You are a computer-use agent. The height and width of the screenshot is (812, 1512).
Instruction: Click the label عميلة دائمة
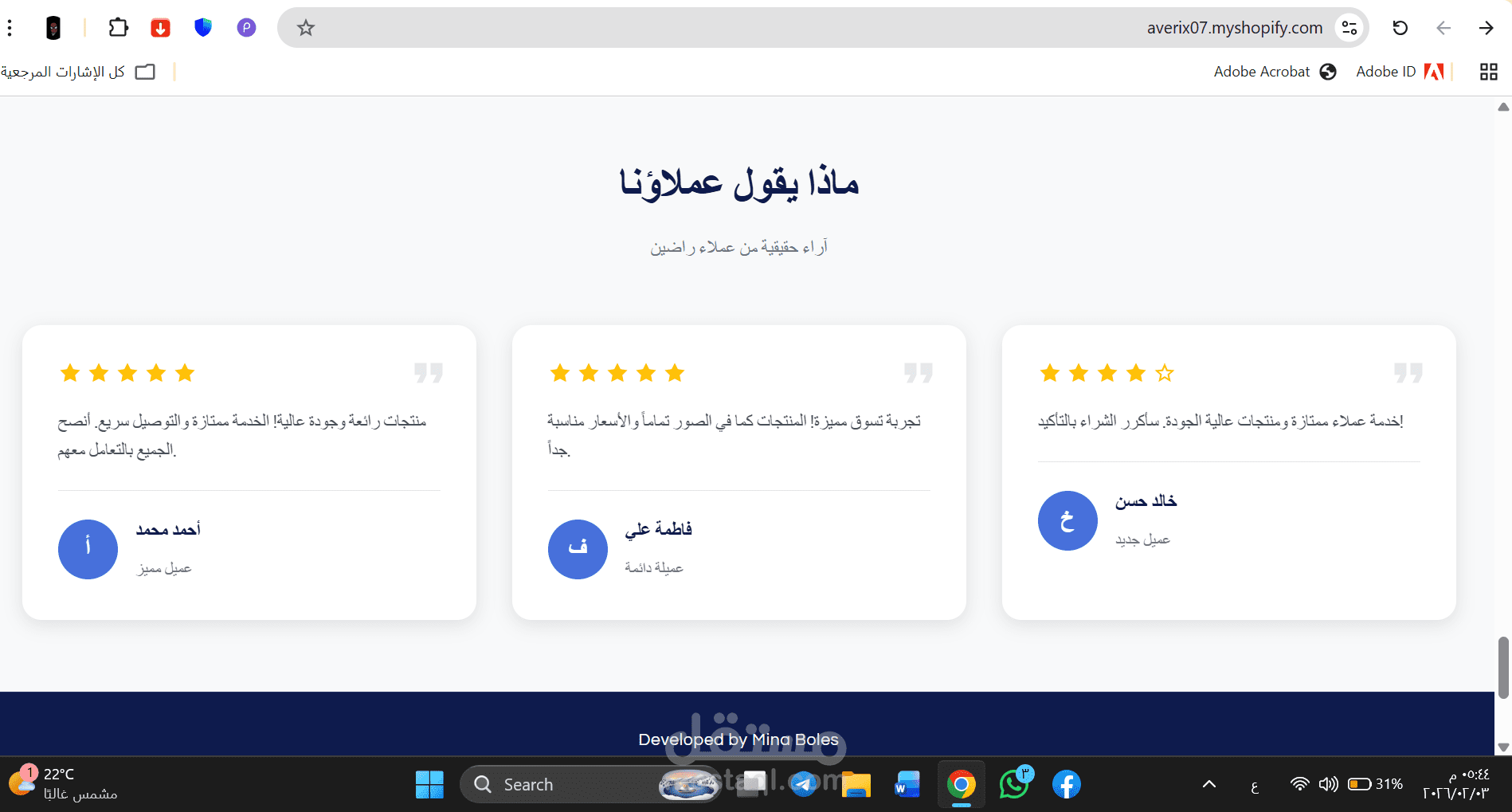click(x=654, y=567)
